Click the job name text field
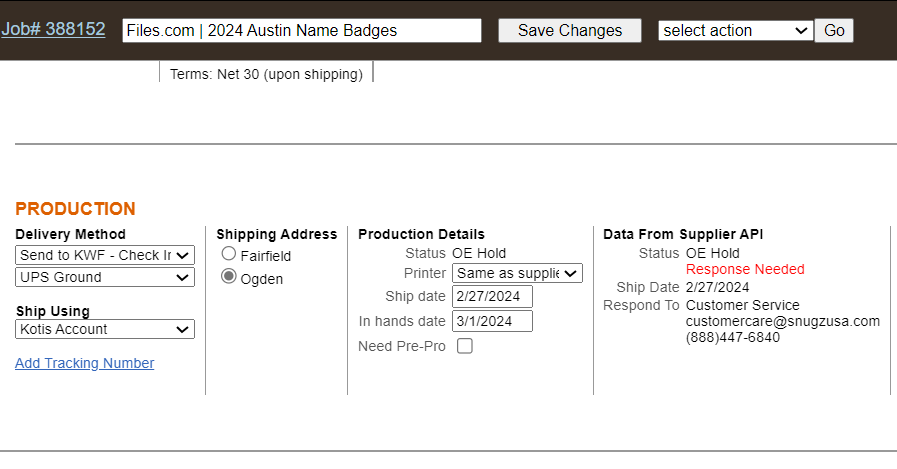The image size is (897, 469). 301,30
